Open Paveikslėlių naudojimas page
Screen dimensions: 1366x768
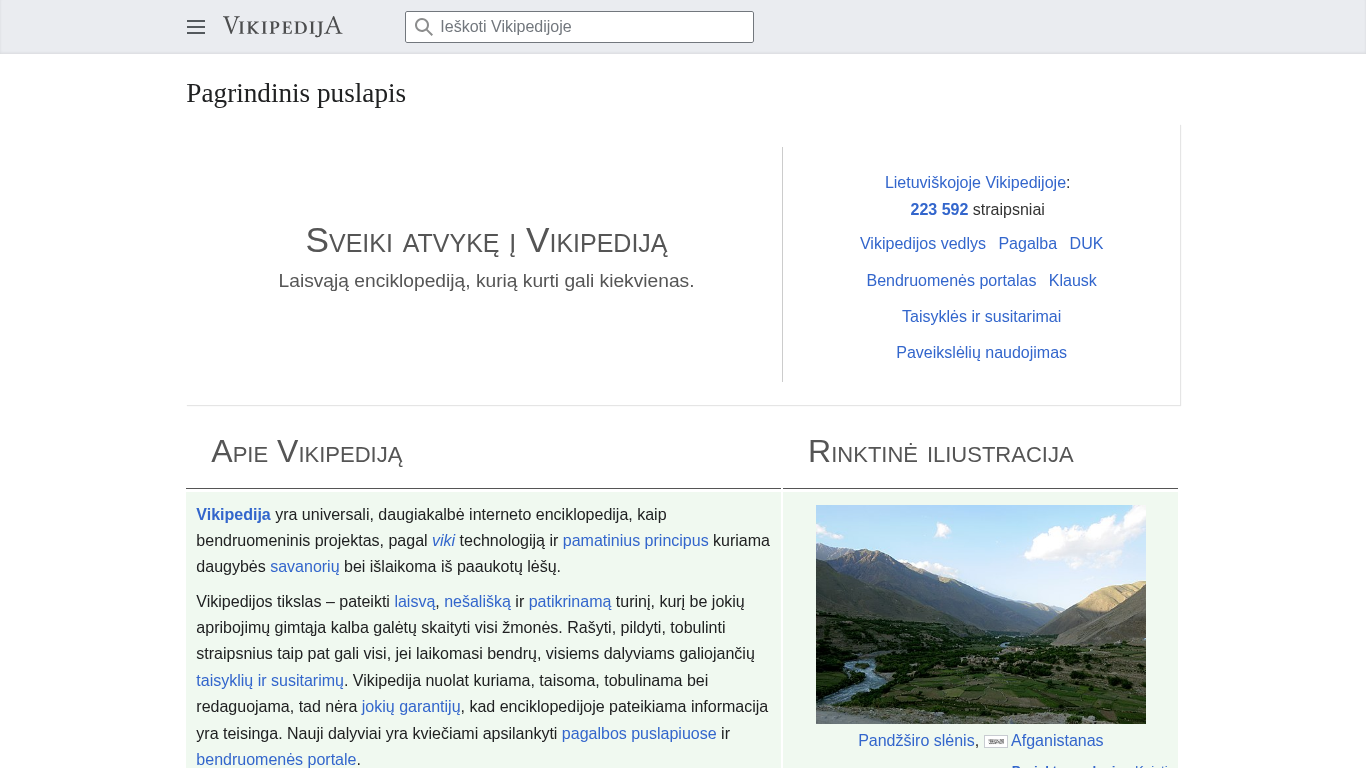click(981, 352)
